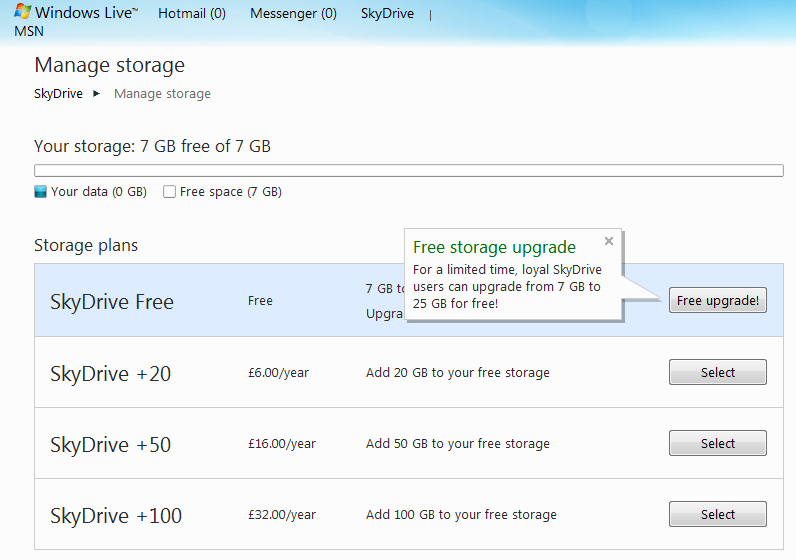This screenshot has width=796, height=560.
Task: Click the Manage storage breadcrumb text
Action: 162,94
